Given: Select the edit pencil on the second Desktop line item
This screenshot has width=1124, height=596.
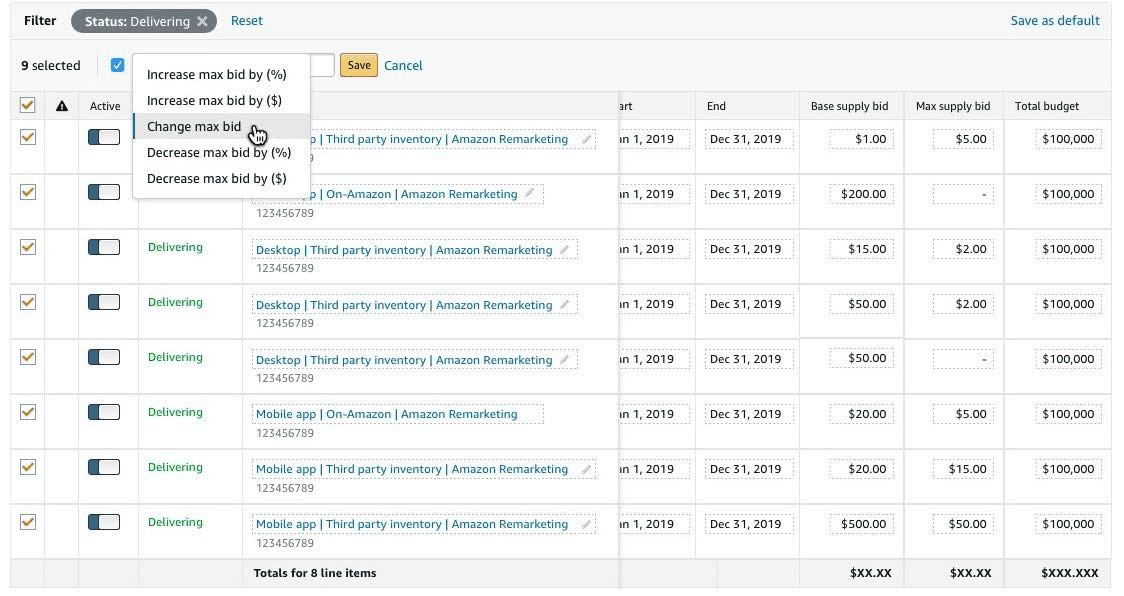Looking at the screenshot, I should tap(565, 304).
